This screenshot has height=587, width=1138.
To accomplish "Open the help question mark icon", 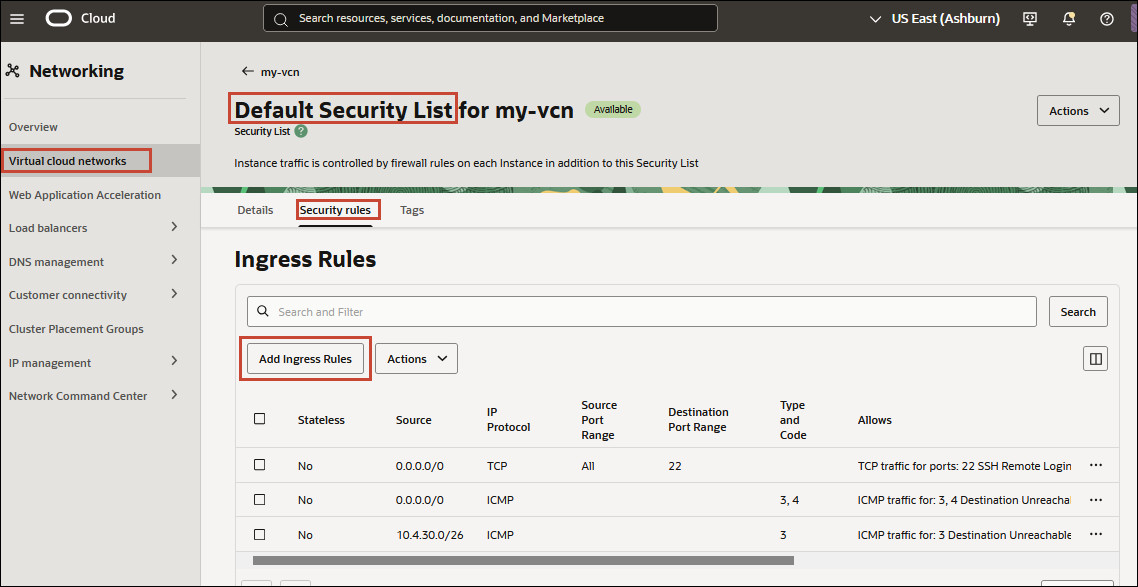I will click(x=1106, y=18).
